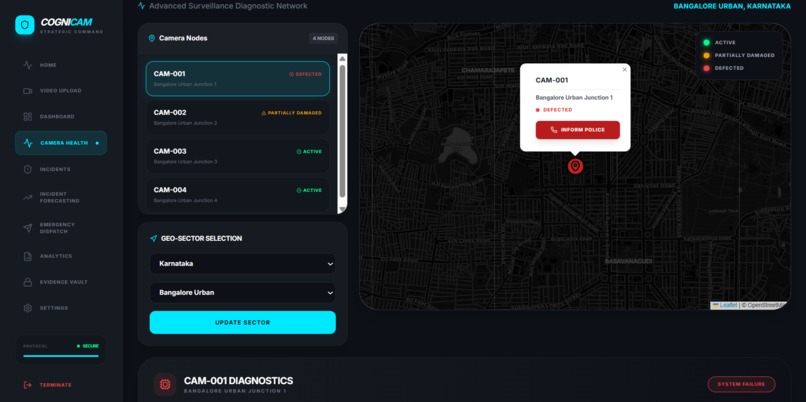806x402 pixels.
Task: Select the CAM-003 camera node card
Action: click(x=237, y=156)
